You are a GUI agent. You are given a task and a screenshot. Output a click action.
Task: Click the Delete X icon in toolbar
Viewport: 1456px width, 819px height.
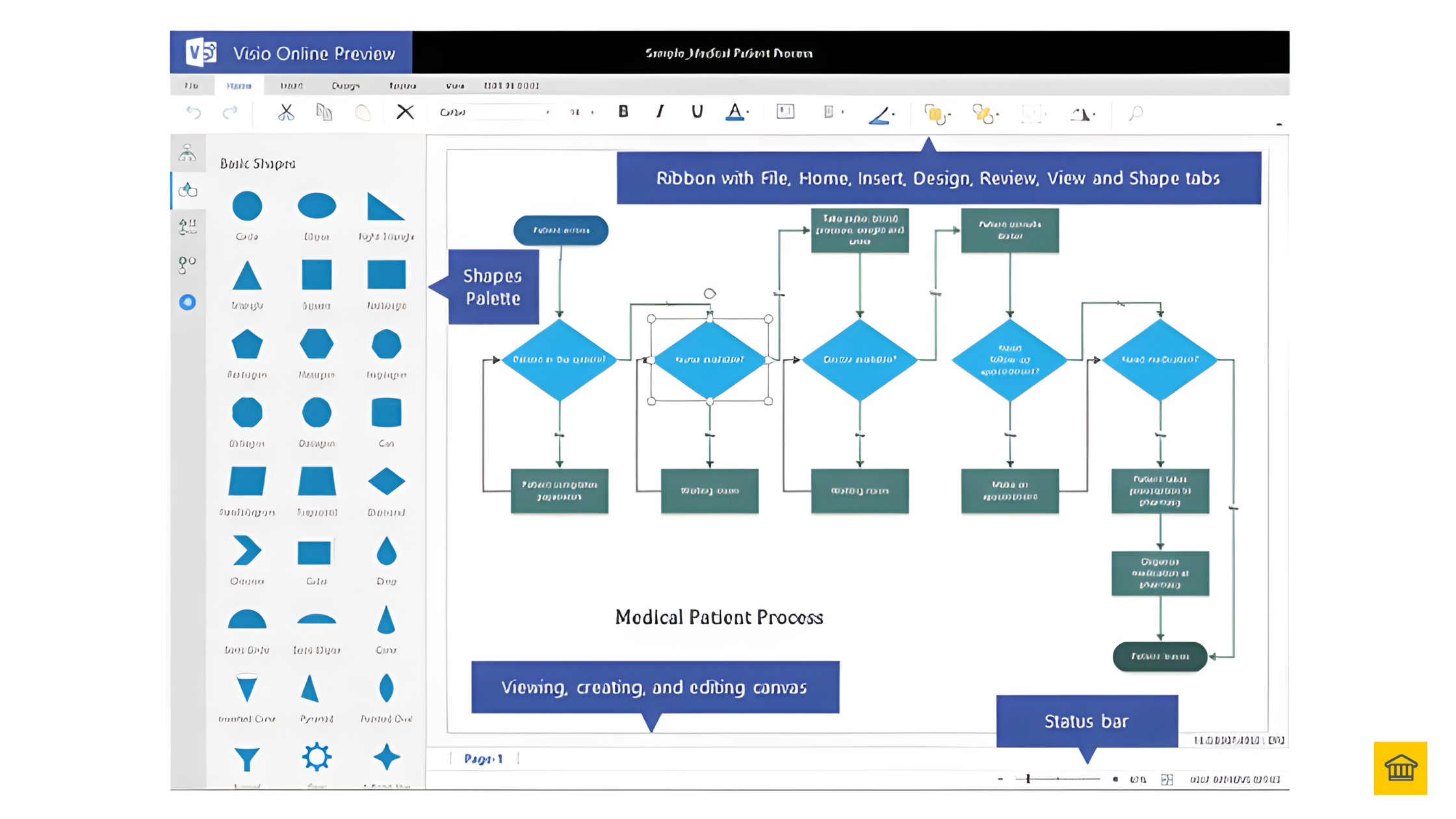point(405,112)
